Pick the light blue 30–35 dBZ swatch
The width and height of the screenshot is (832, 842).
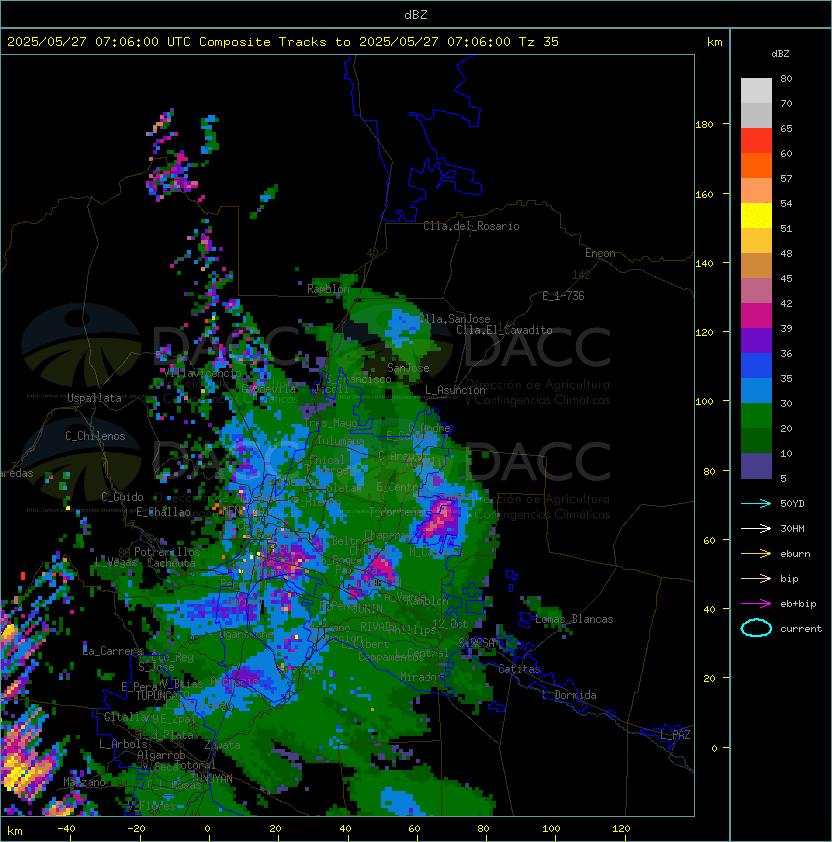click(x=756, y=390)
